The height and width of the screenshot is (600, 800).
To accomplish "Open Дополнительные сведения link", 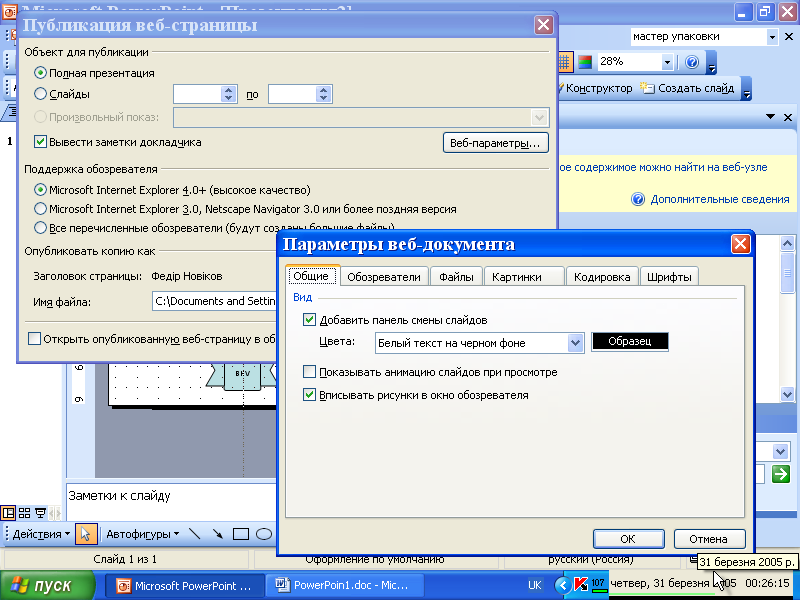I will click(x=719, y=199).
